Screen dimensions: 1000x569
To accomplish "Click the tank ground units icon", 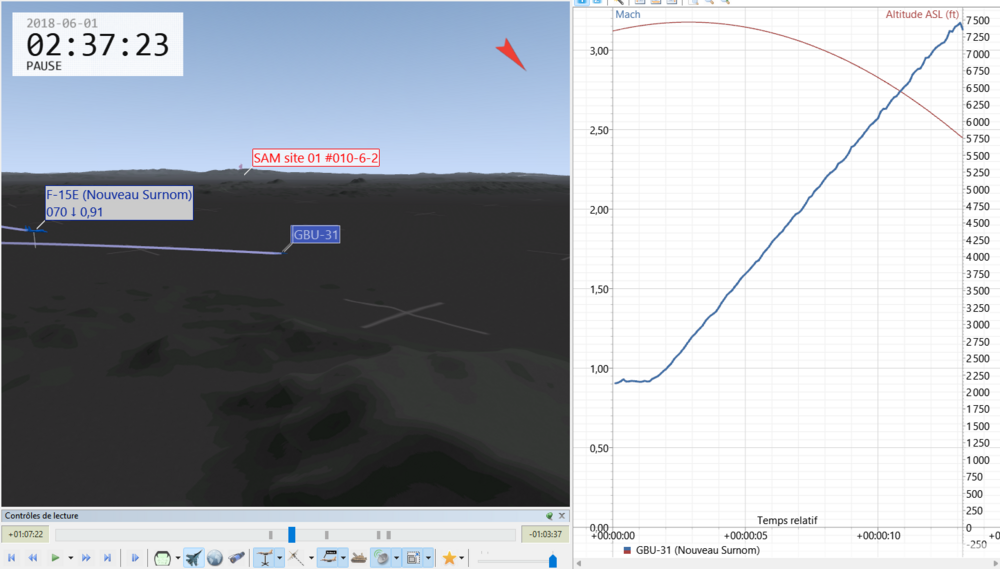I will click(x=359, y=558).
